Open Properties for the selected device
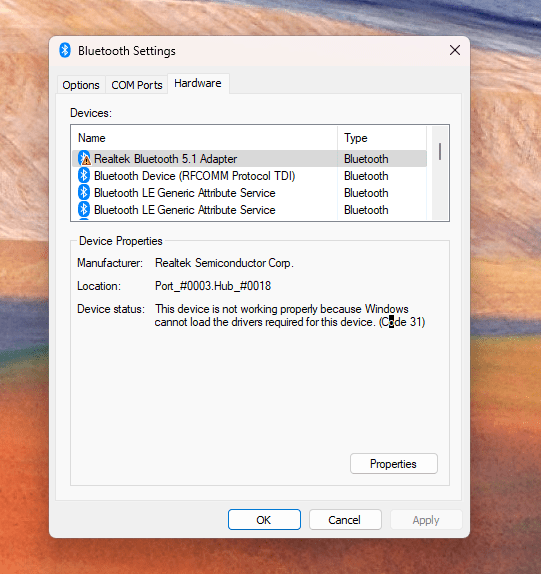Viewport: 541px width, 574px height. click(393, 463)
